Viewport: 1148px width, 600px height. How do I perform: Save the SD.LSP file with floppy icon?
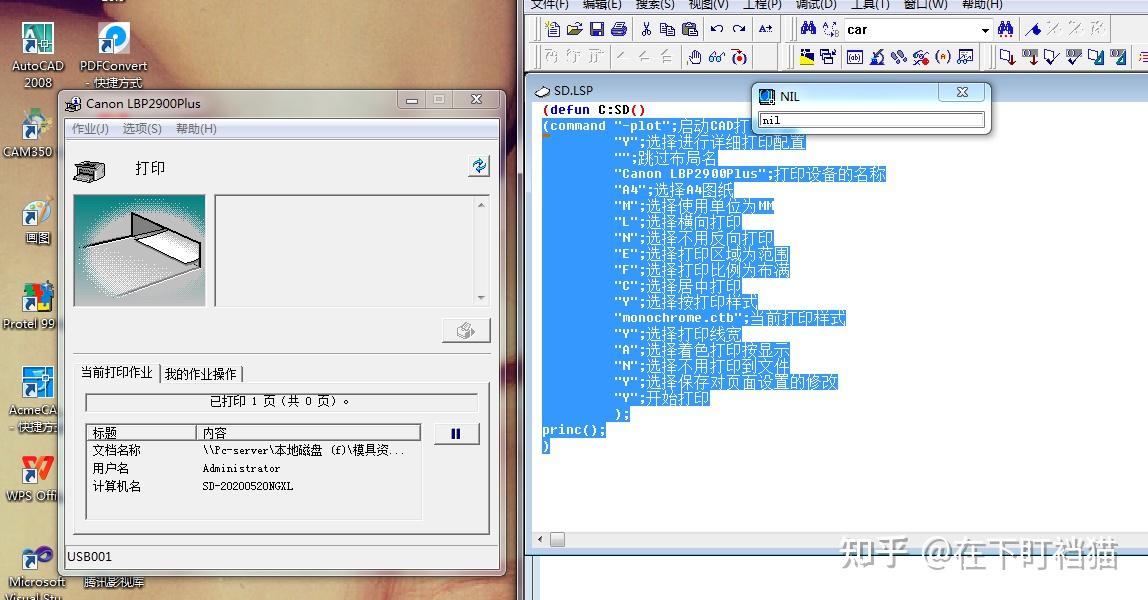click(597, 29)
